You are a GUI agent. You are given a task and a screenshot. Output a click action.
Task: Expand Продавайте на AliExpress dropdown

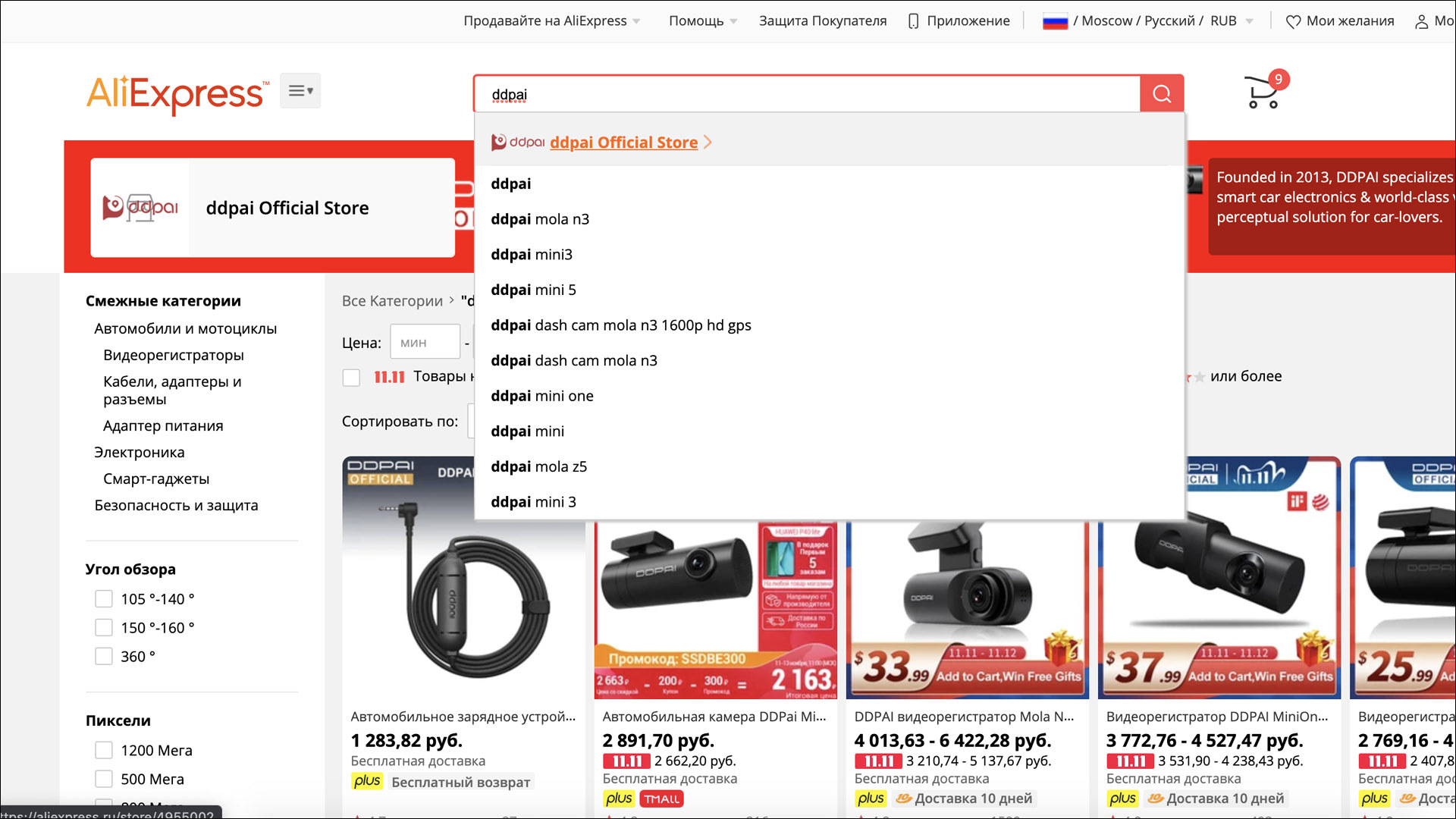pos(552,21)
